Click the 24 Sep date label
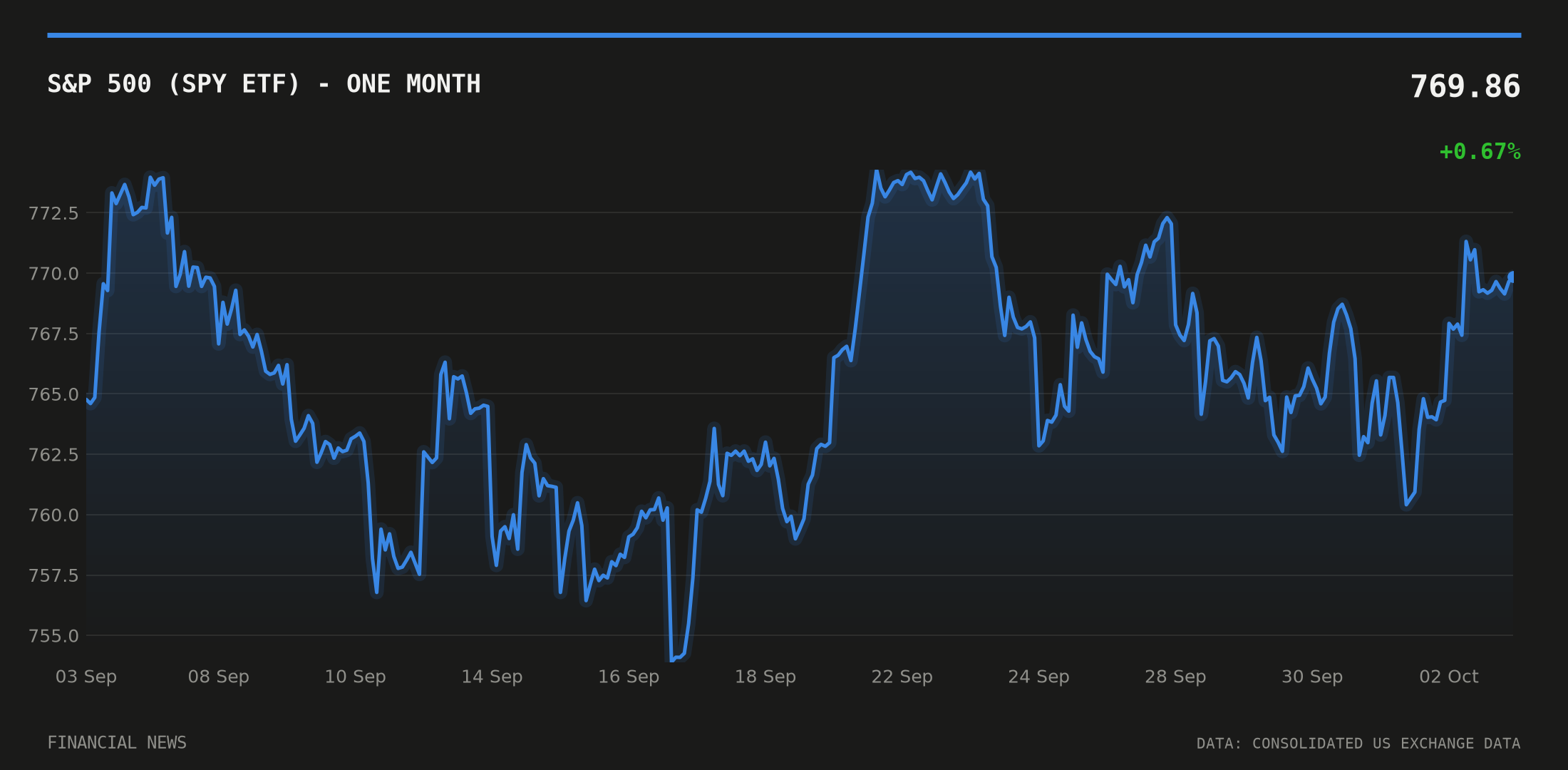The width and height of the screenshot is (1568, 770). coord(1038,677)
